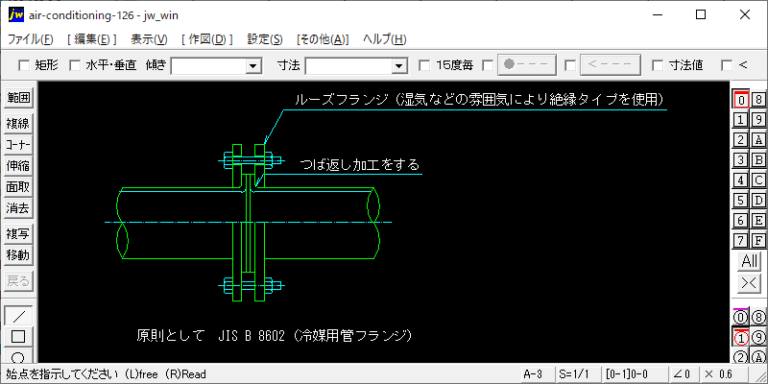Click the 伸縮 stretch tool
768x384 pixels.
18,166
